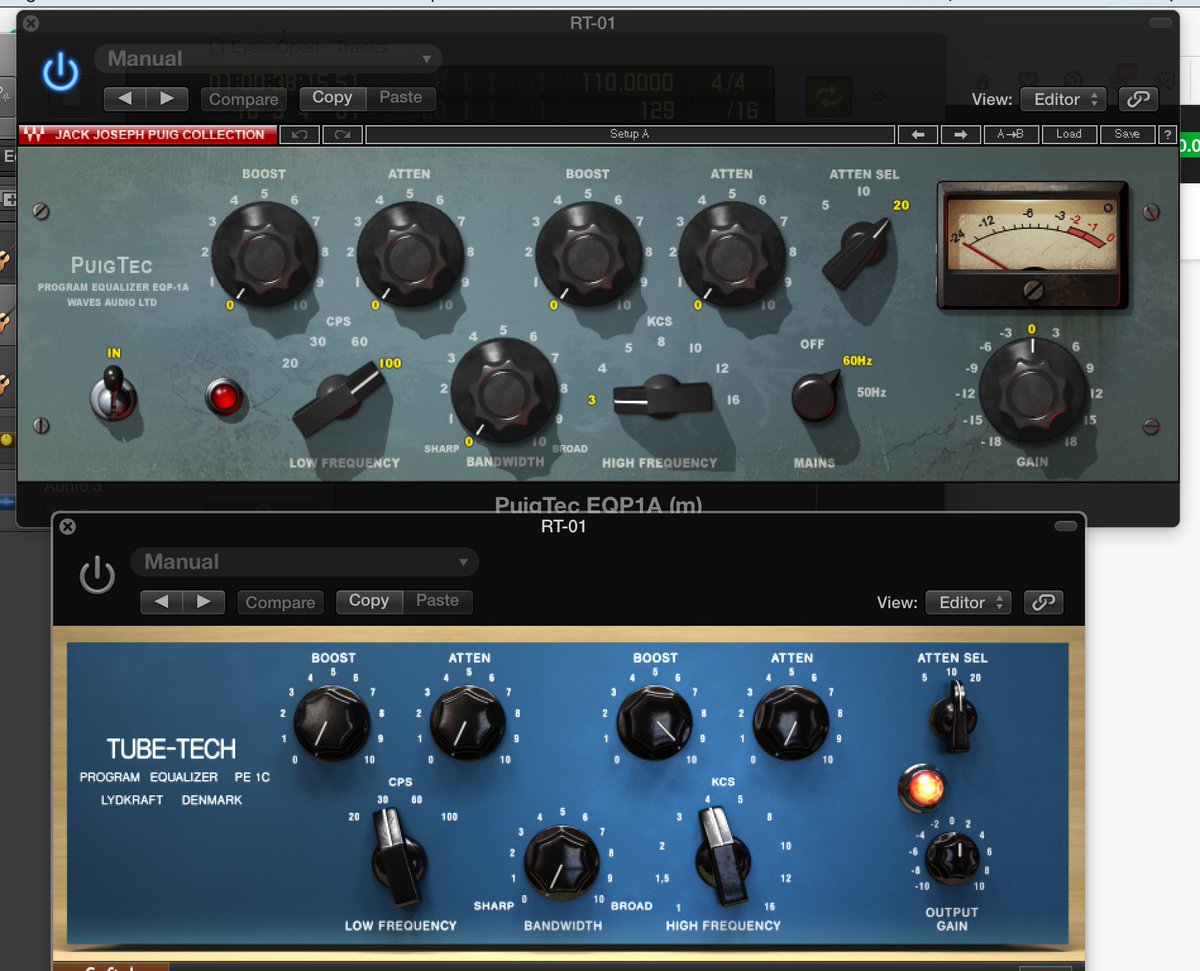
Task: Click the red indicator lamp on PuigTec
Action: click(x=224, y=397)
